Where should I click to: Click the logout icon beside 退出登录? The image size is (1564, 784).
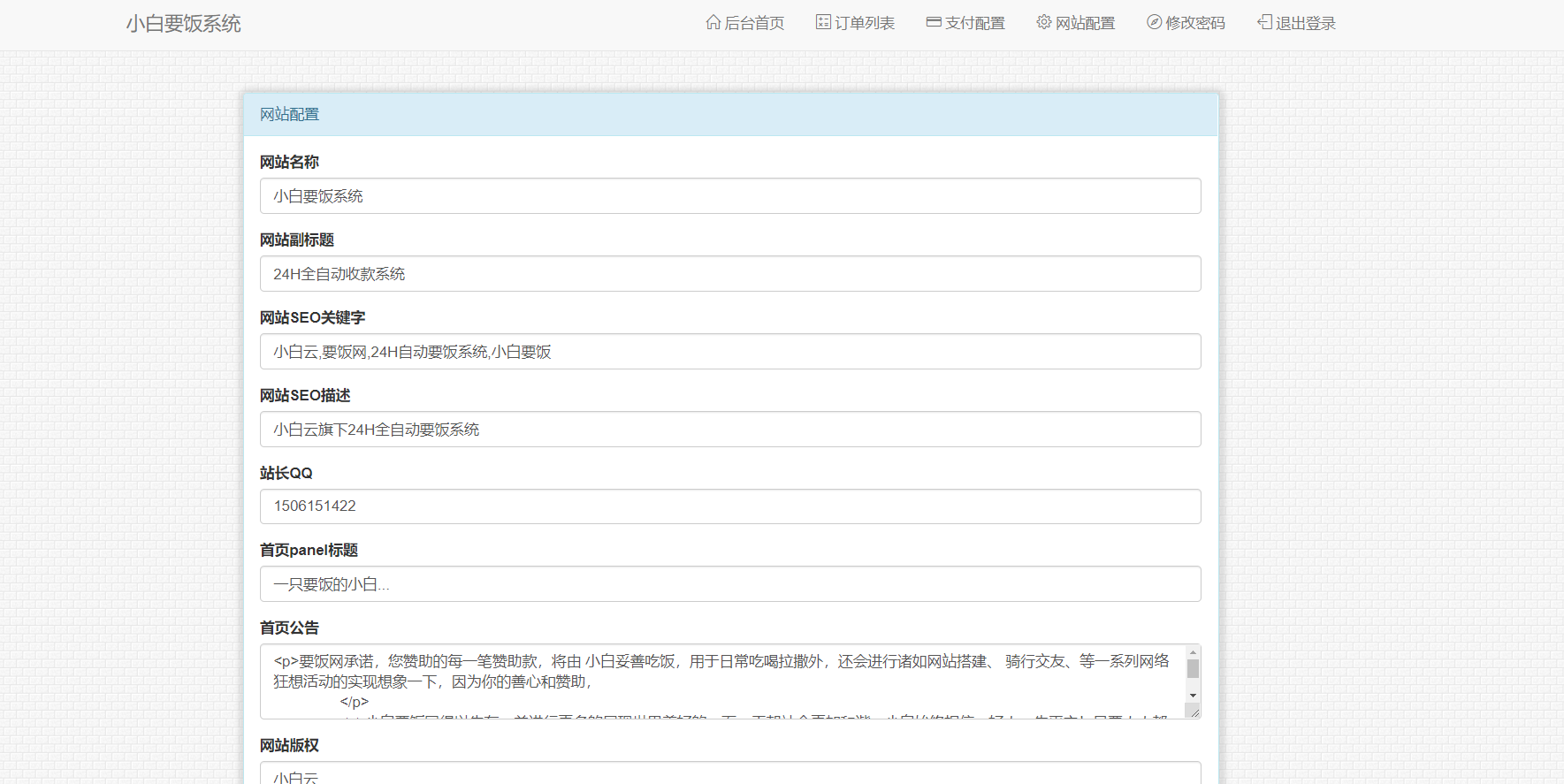click(1264, 22)
